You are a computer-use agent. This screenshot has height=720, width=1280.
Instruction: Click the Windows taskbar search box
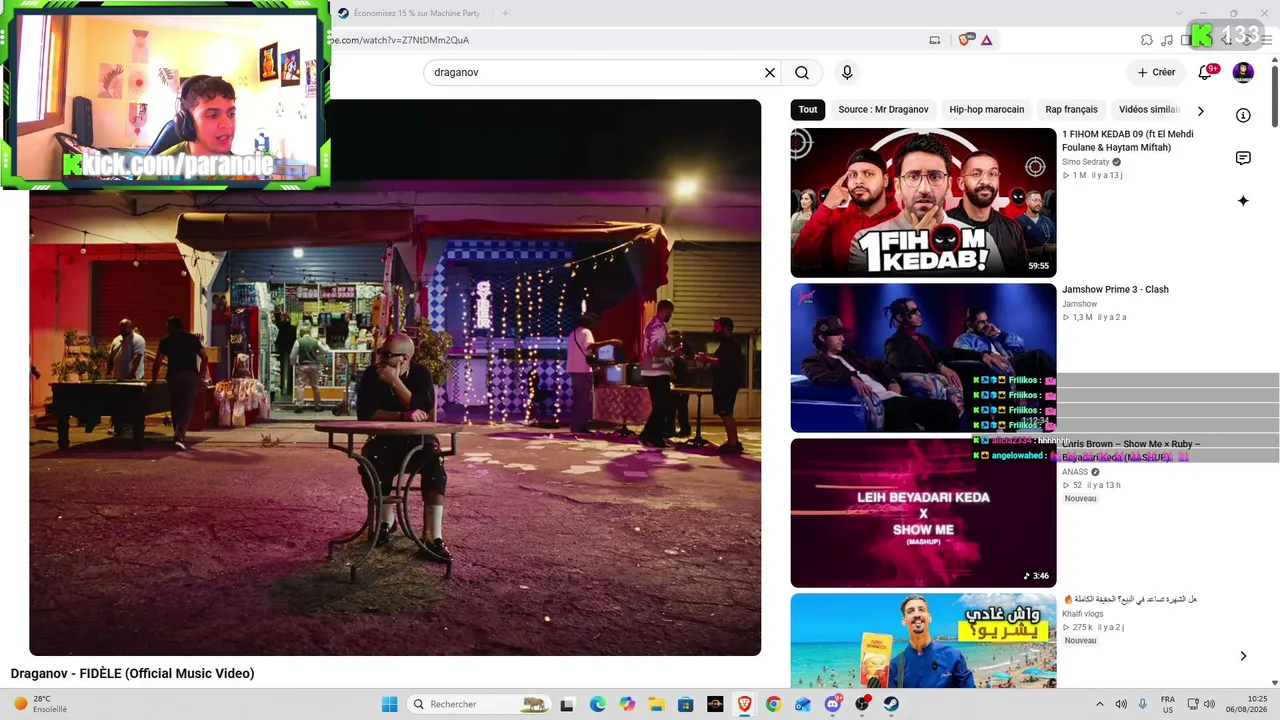[x=478, y=704]
